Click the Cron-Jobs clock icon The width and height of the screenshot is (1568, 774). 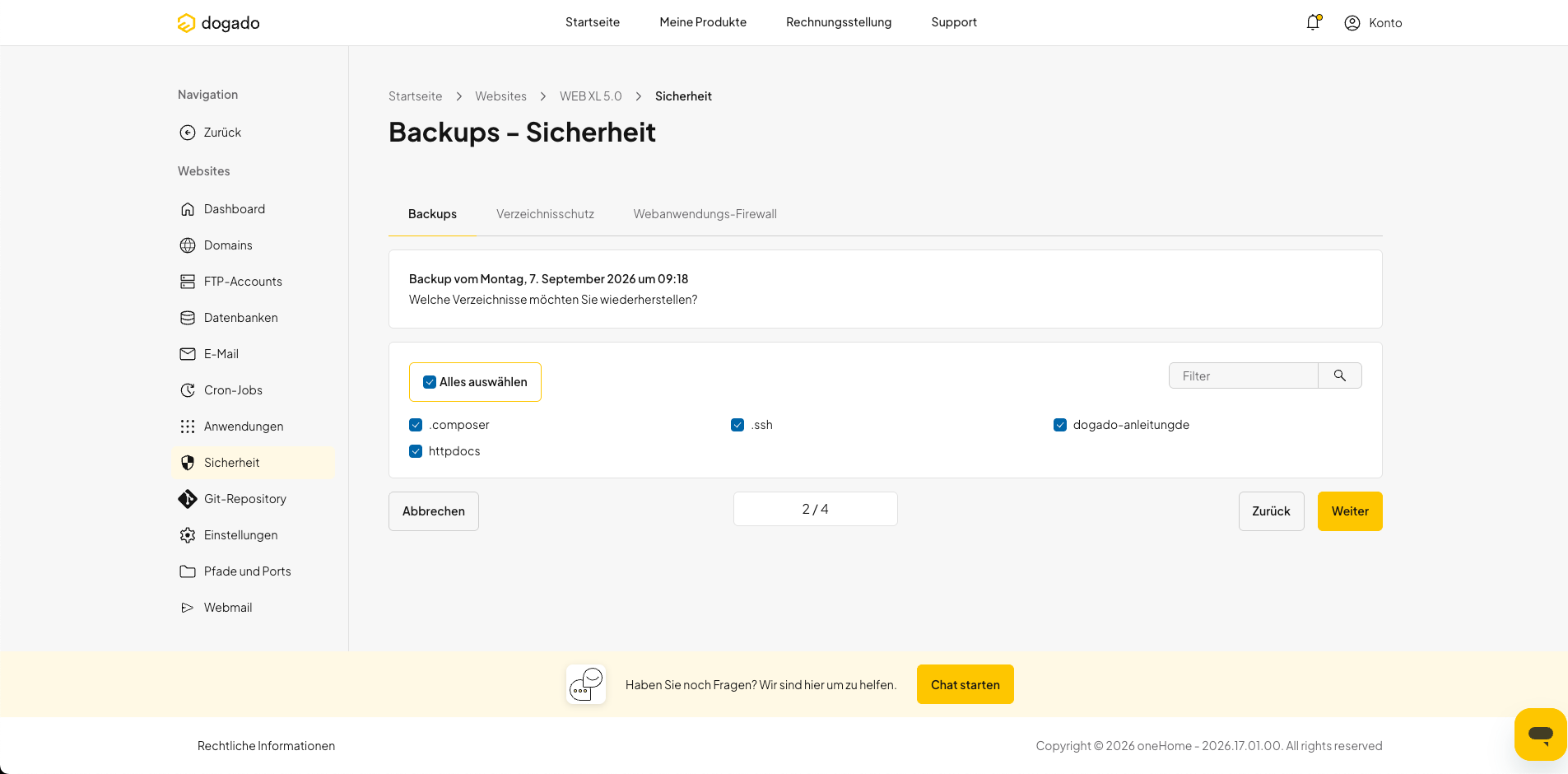tap(188, 390)
